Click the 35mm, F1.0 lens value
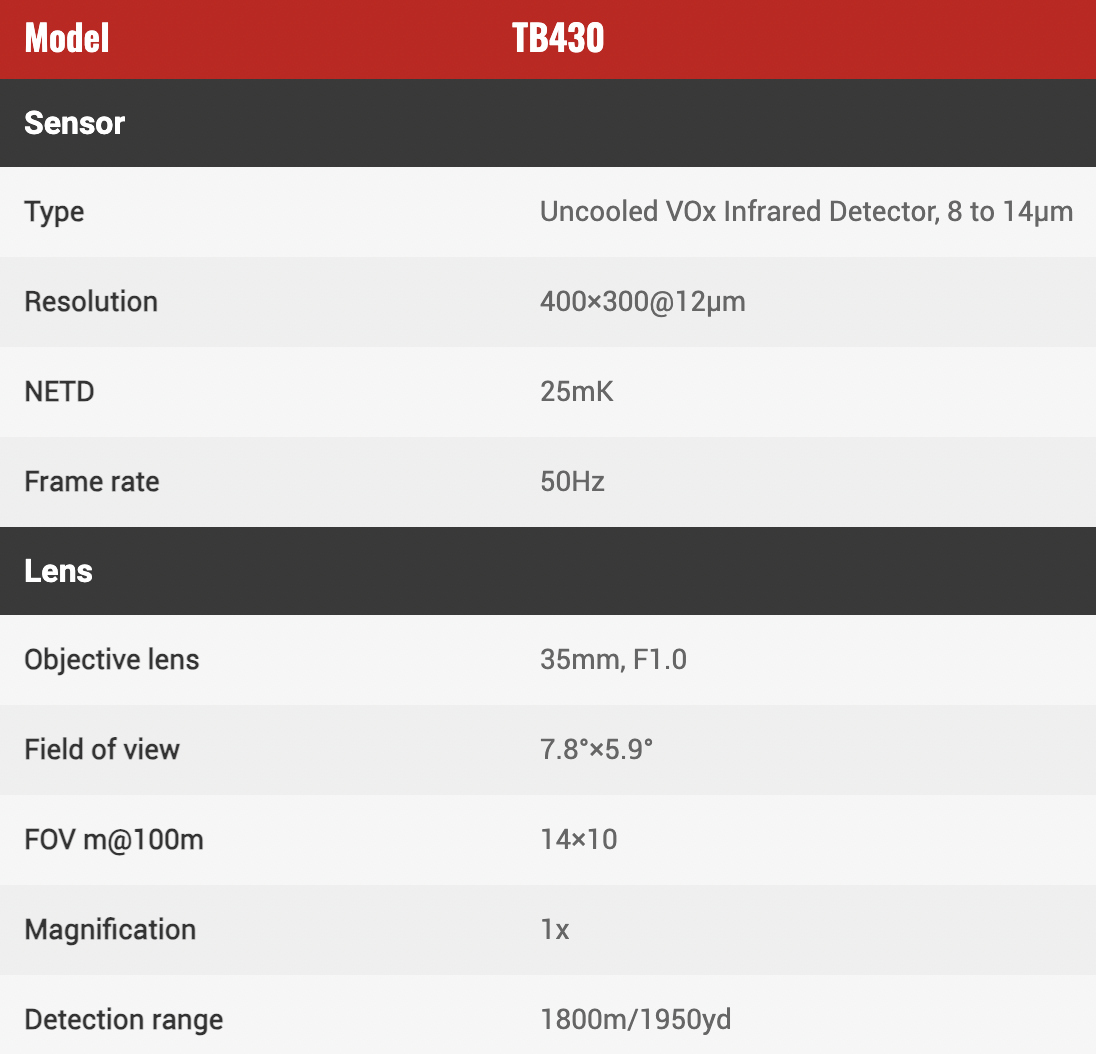Image resolution: width=1096 pixels, height=1054 pixels. (614, 660)
